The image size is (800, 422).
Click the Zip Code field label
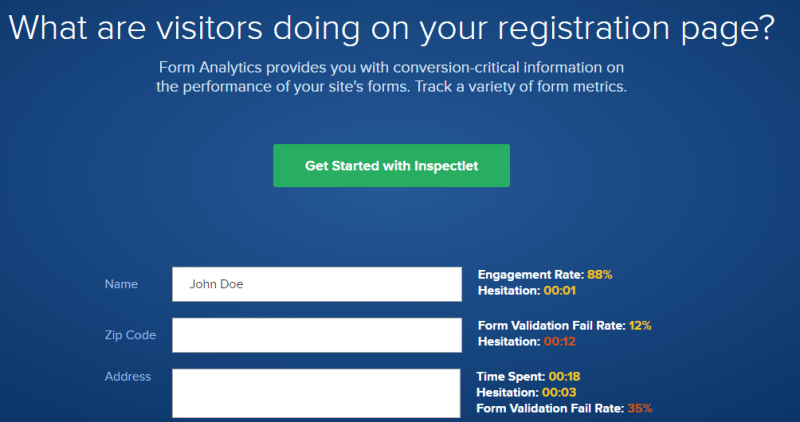130,335
